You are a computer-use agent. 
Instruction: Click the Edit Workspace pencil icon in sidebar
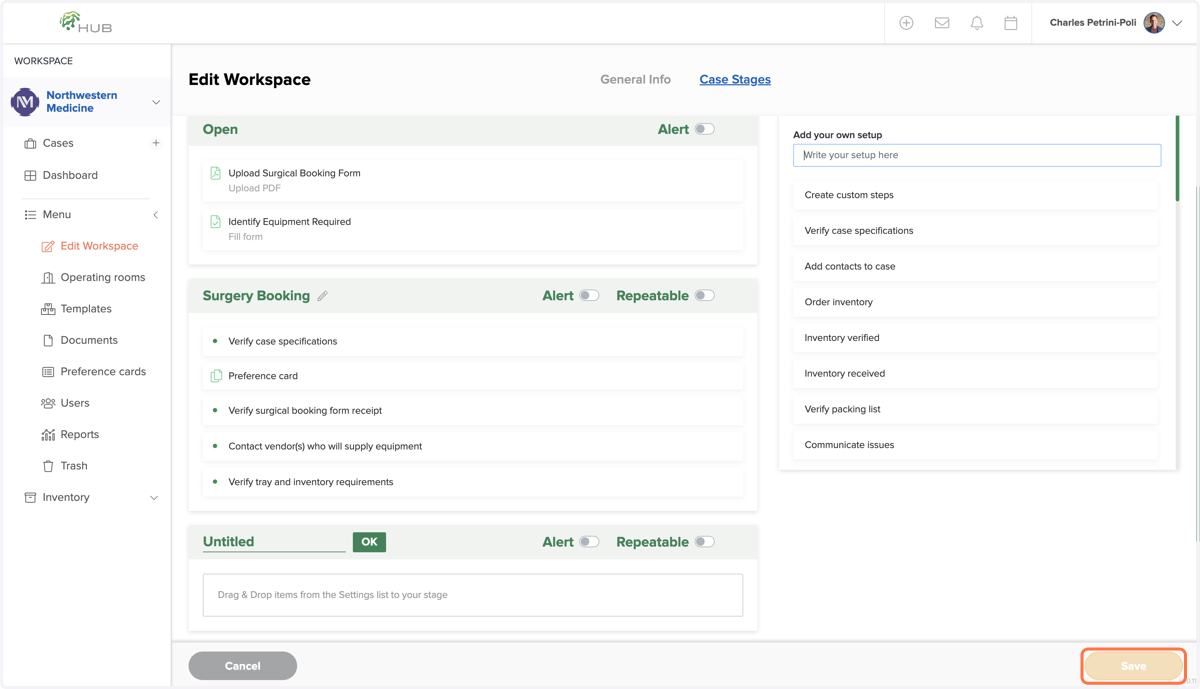(x=48, y=246)
